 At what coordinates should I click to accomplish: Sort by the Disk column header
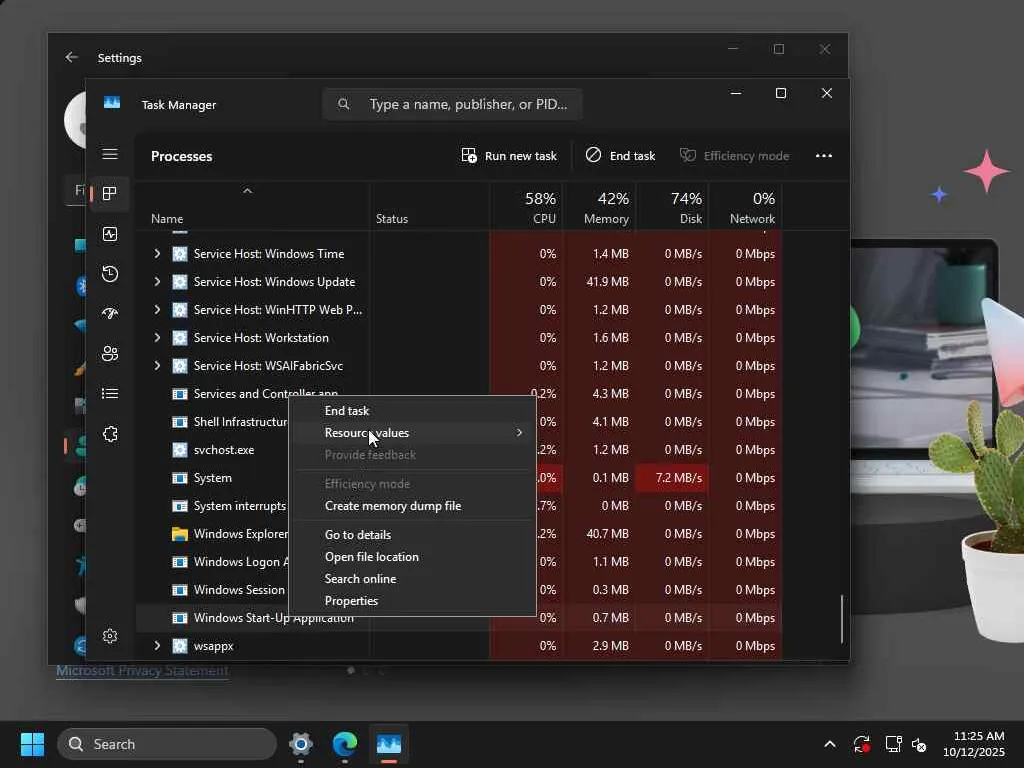point(673,207)
